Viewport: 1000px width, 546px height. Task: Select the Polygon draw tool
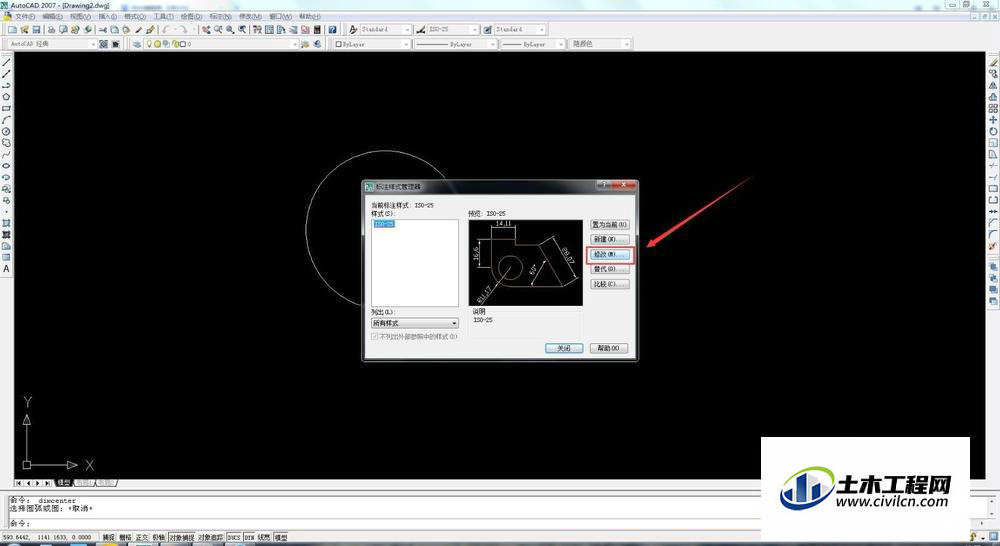6,96
